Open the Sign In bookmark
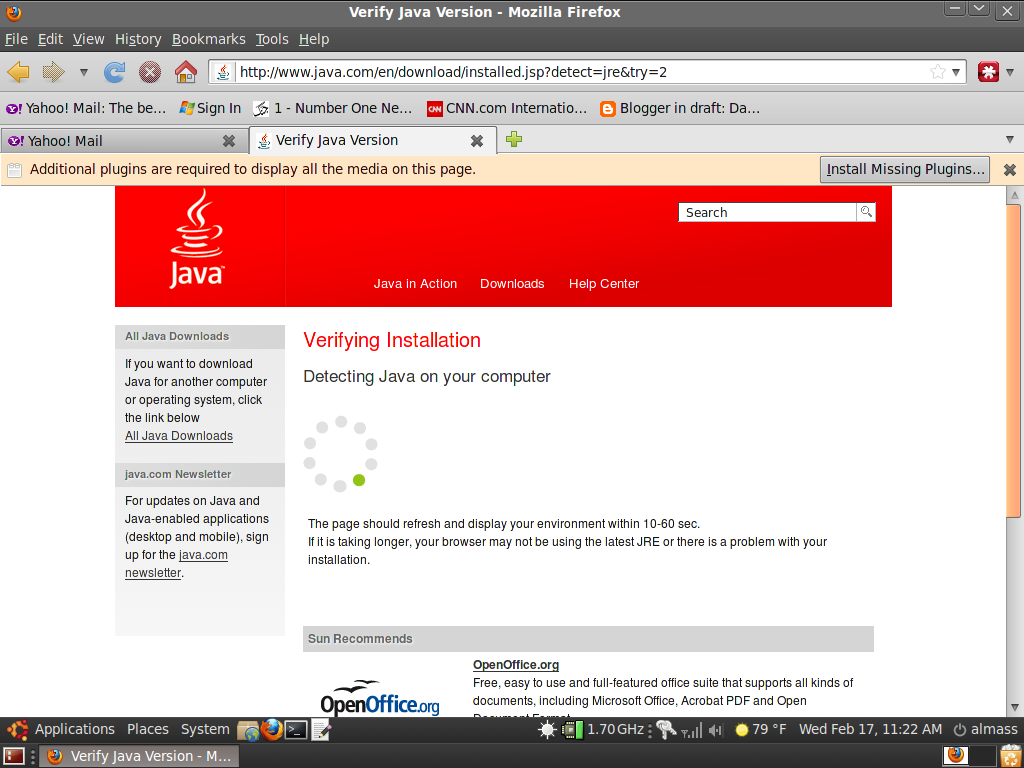This screenshot has width=1024, height=768. coord(210,108)
